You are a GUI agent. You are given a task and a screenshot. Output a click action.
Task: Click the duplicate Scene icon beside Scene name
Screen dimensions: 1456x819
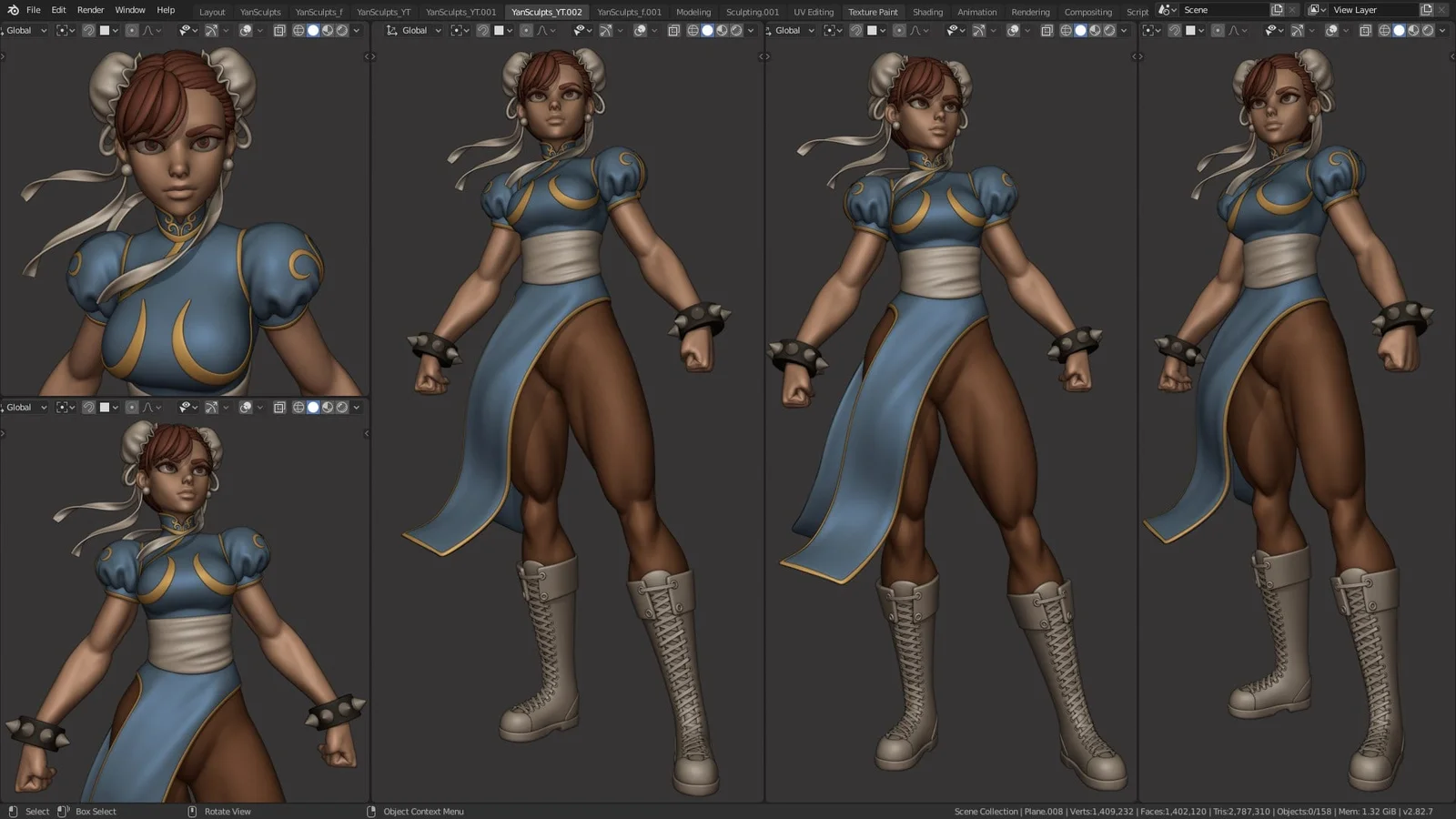(1277, 10)
